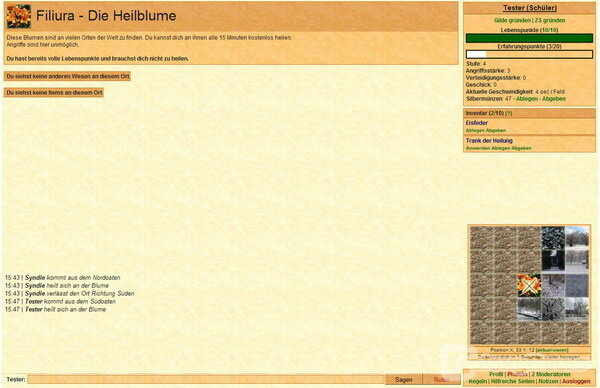Open the 2 Moderatoren link
Screen dimensions: 600x388
point(551,374)
